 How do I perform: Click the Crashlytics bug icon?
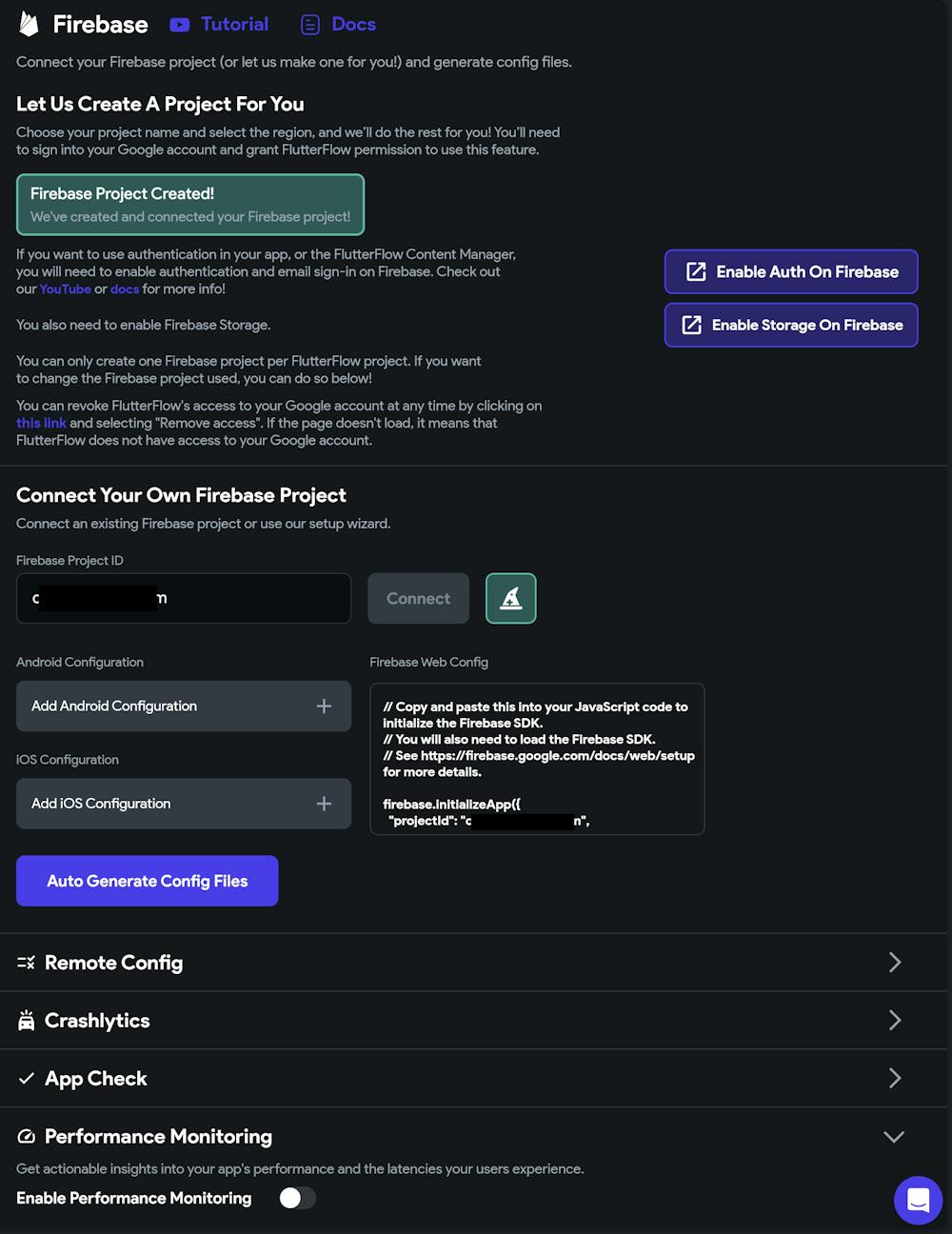[x=26, y=1021]
